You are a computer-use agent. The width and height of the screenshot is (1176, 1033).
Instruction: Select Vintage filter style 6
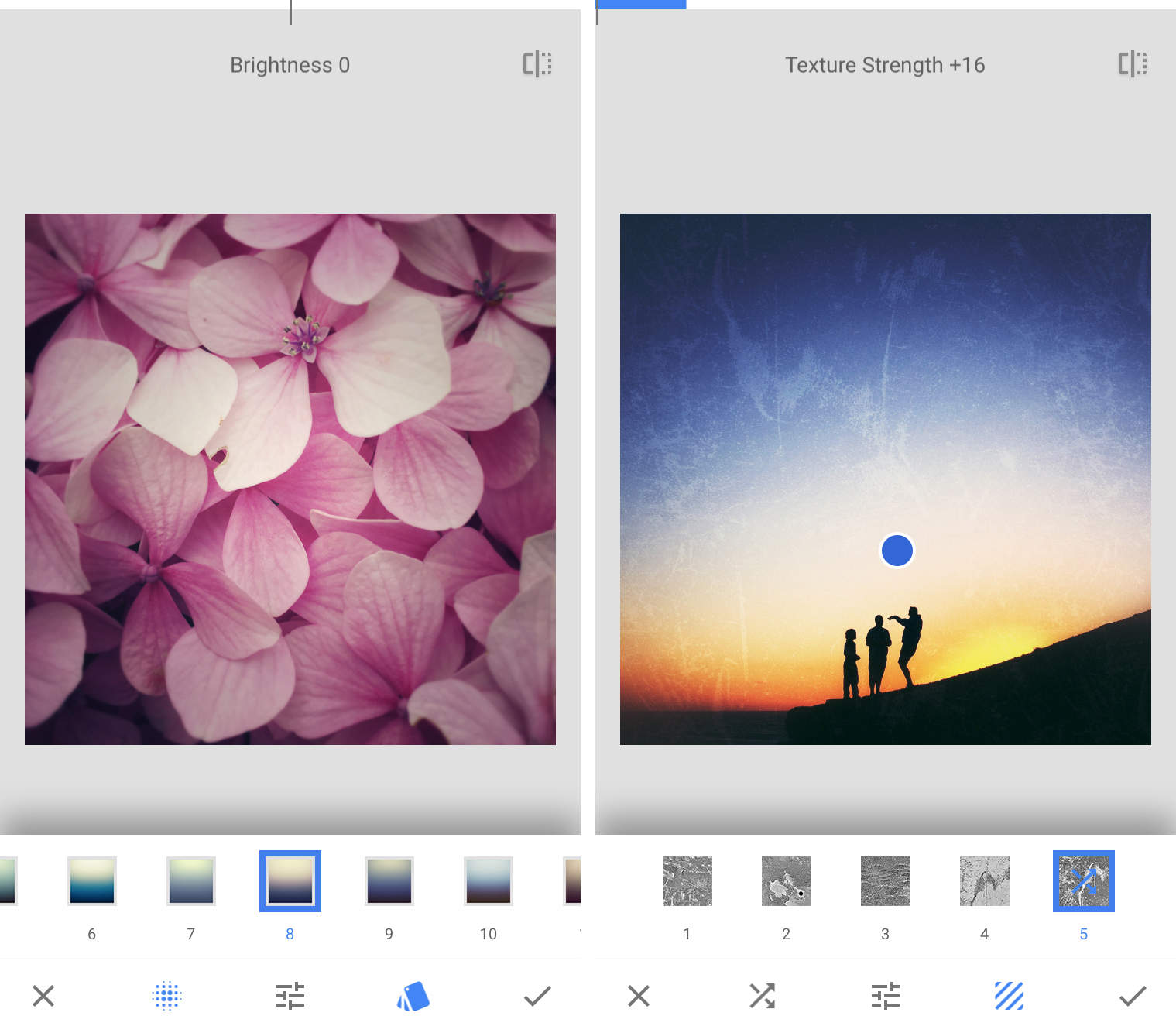point(91,881)
